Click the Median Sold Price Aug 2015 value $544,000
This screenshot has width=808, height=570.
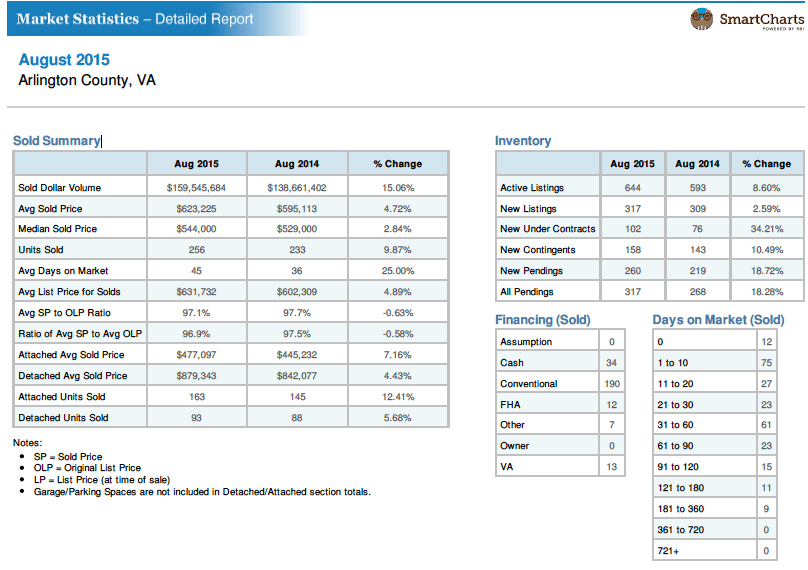point(196,229)
